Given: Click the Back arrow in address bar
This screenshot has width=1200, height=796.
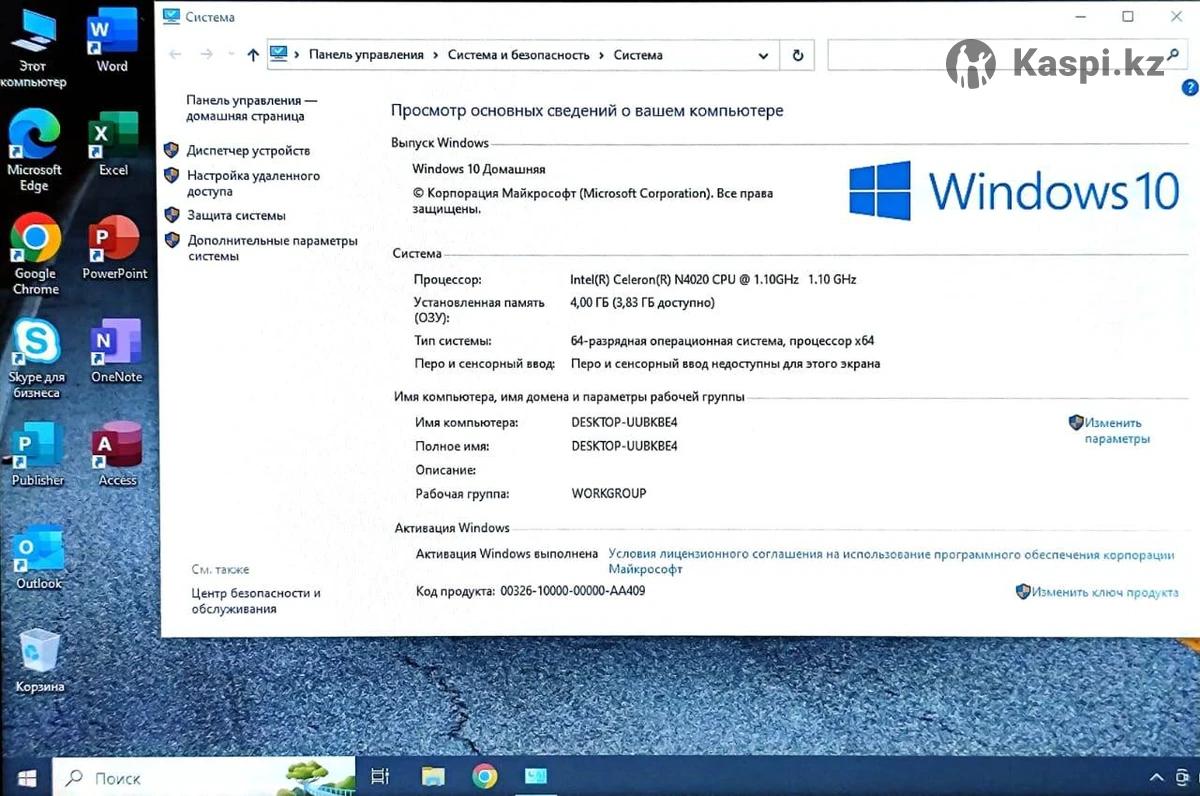Looking at the screenshot, I should [x=176, y=55].
